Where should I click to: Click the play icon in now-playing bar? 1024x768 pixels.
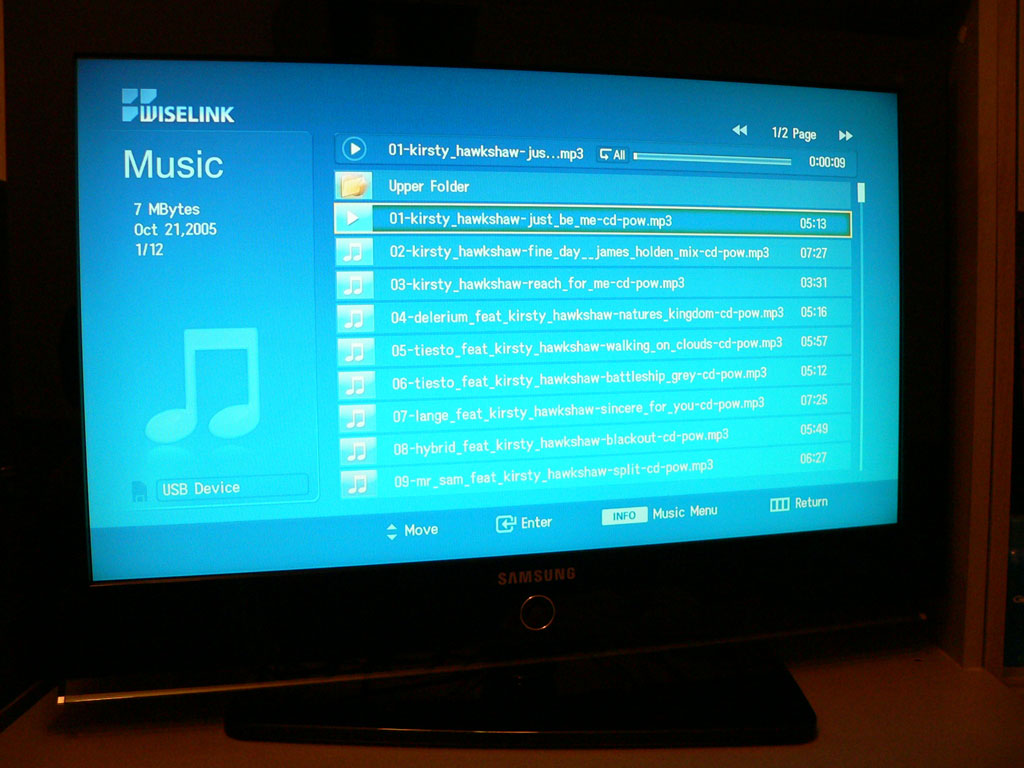click(x=353, y=150)
